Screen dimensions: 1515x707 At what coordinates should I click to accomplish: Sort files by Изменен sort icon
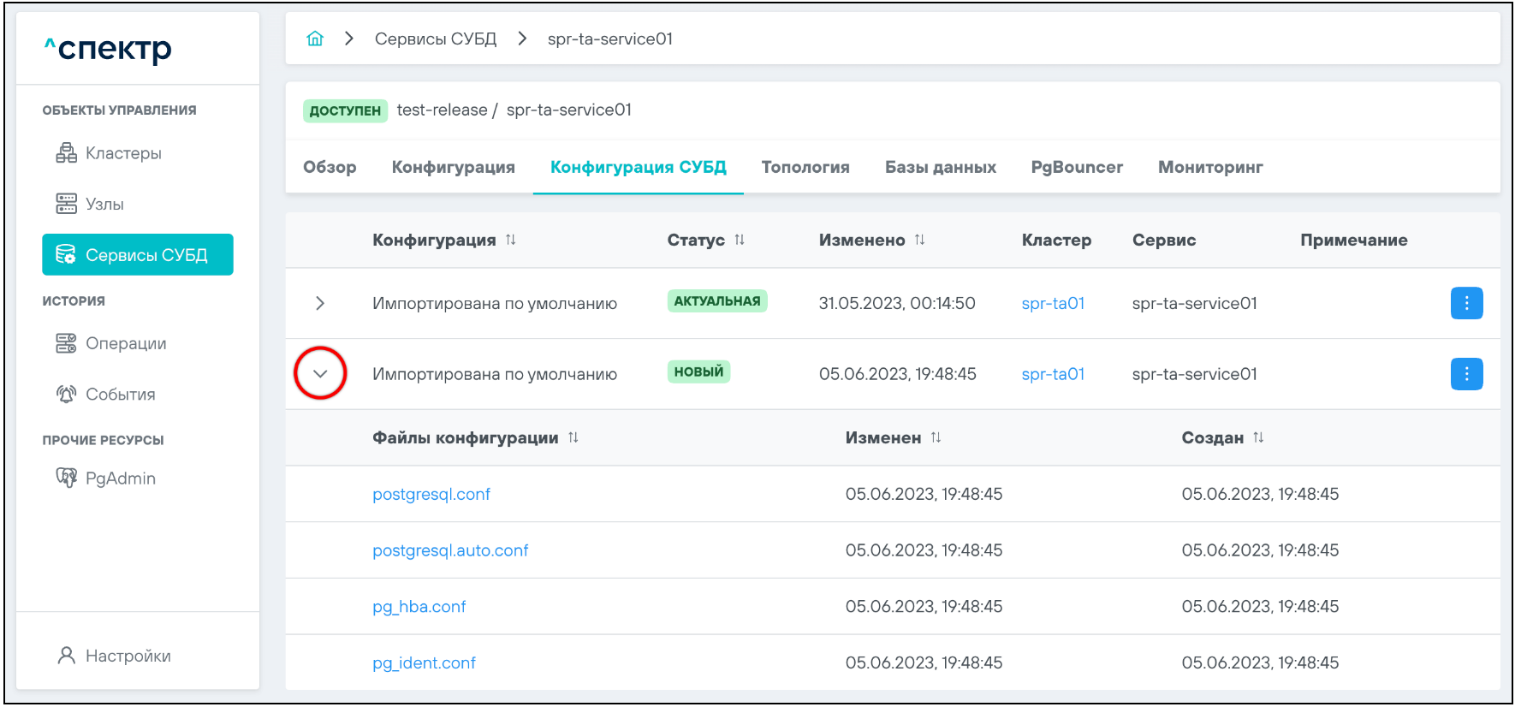coord(936,438)
